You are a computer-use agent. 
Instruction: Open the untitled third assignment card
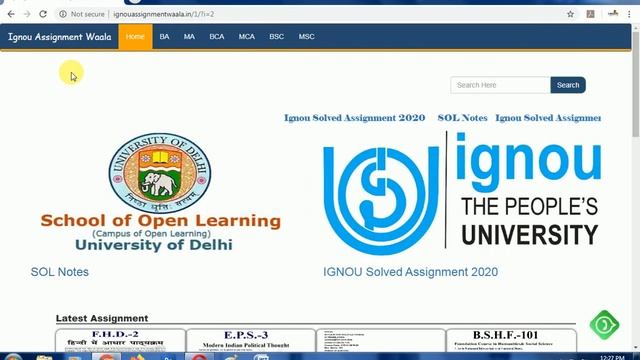pos(381,340)
